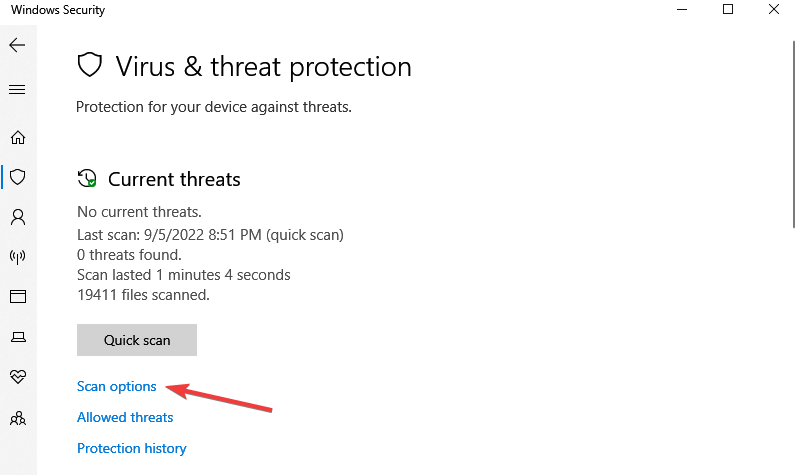
Task: Open the Protection history link
Action: (x=132, y=448)
